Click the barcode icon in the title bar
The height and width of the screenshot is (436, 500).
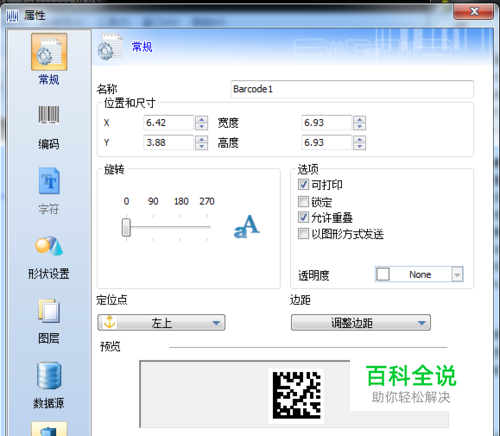pyautogui.click(x=12, y=15)
